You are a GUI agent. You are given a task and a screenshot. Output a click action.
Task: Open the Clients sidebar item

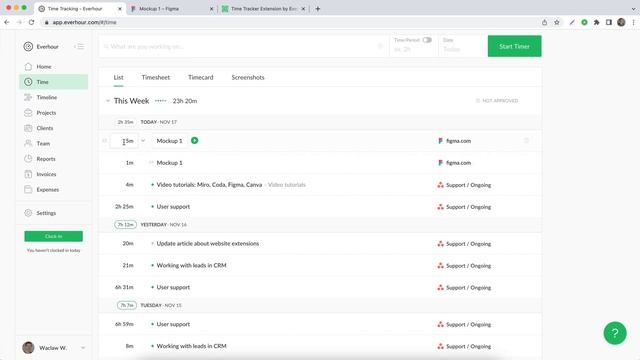click(44, 128)
